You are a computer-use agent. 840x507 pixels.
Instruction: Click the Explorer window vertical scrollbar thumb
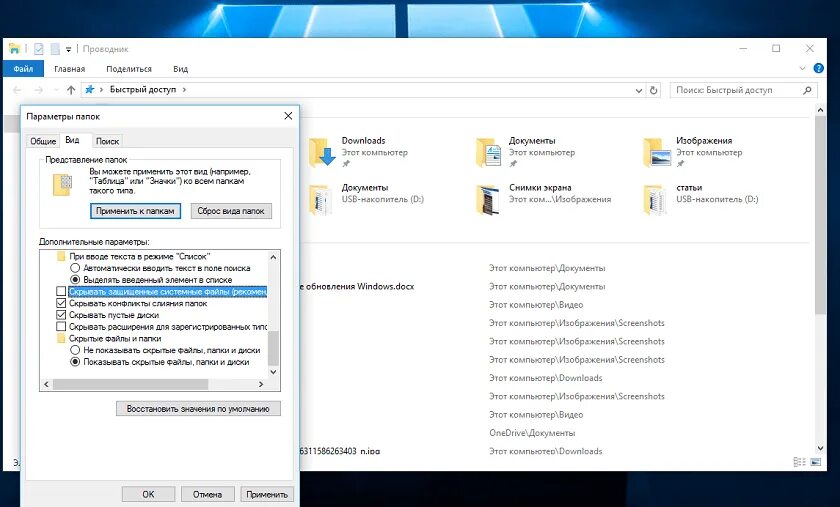[x=820, y=215]
